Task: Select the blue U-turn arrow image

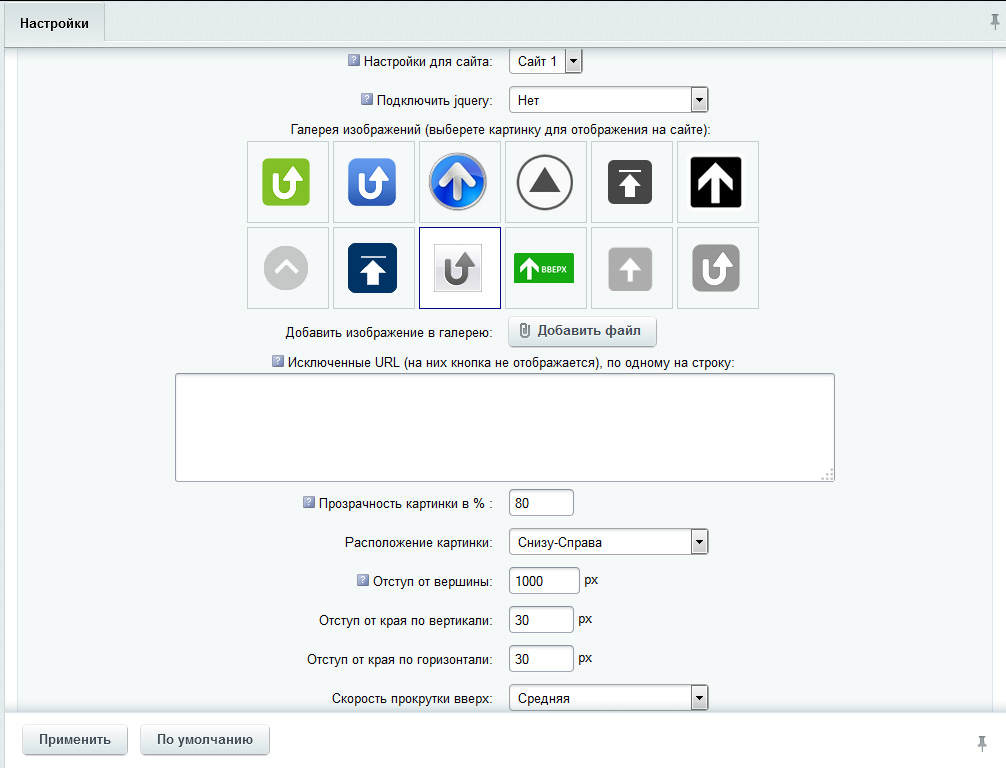Action: pyautogui.click(x=373, y=182)
